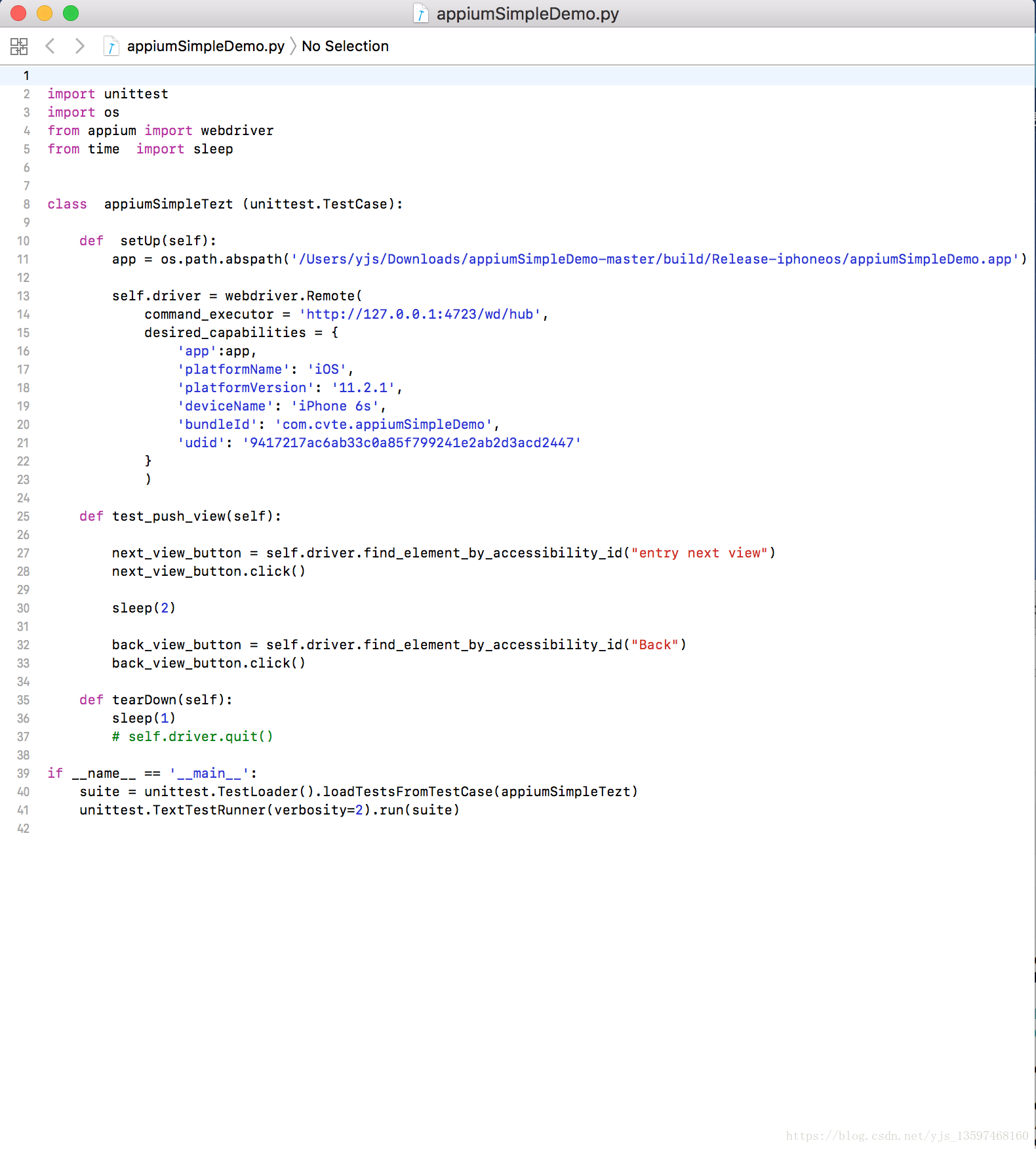Click line number 10 in gutter
Viewport: 1036px width, 1149px height.
click(x=24, y=241)
